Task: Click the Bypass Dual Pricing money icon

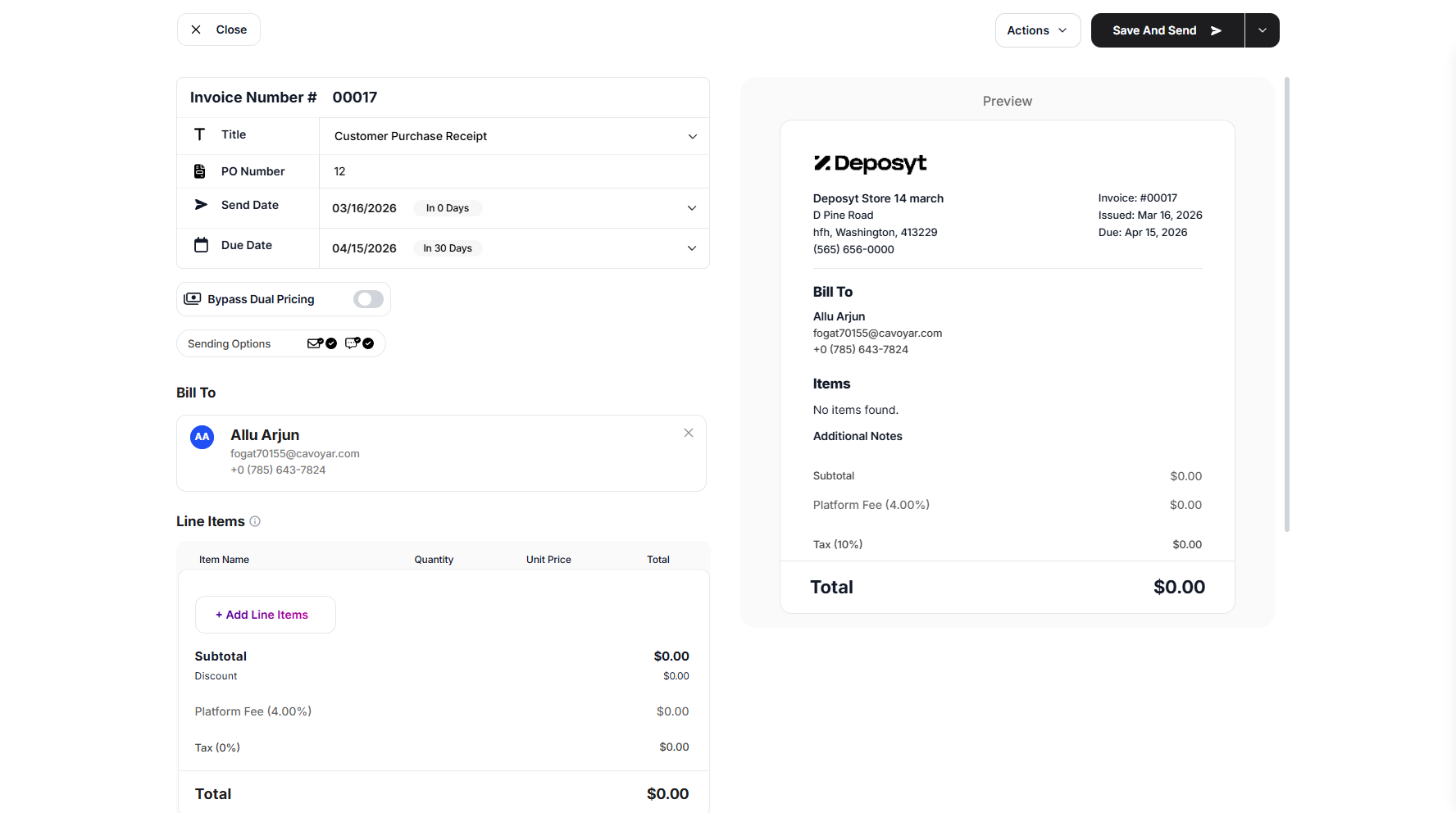Action: (x=193, y=298)
